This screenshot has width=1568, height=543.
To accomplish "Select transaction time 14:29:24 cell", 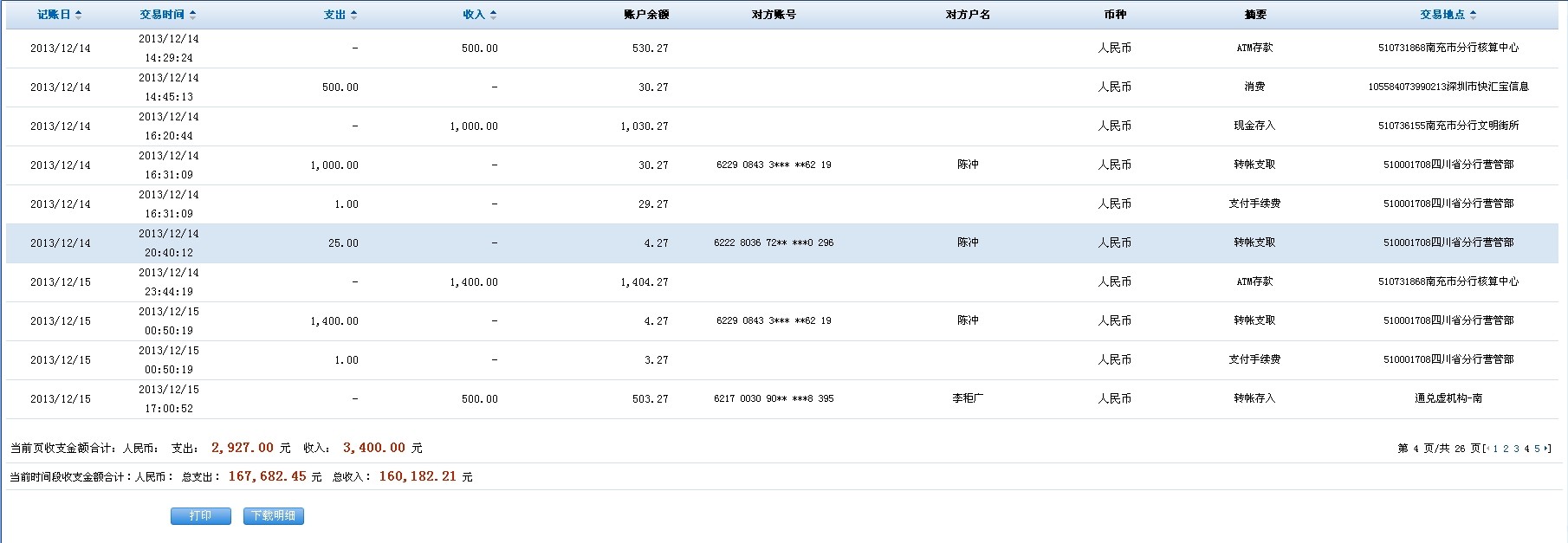I will coord(169,58).
